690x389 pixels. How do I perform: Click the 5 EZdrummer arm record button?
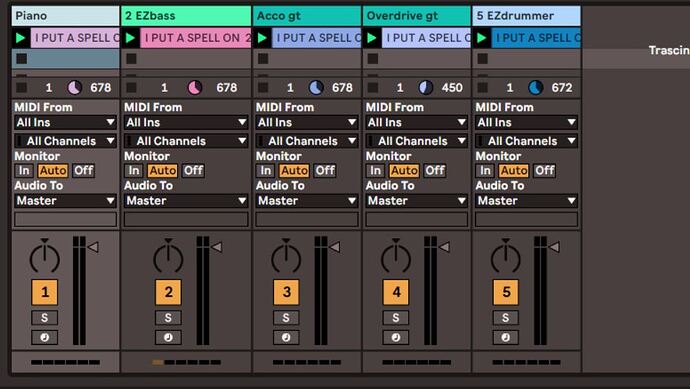tap(506, 338)
